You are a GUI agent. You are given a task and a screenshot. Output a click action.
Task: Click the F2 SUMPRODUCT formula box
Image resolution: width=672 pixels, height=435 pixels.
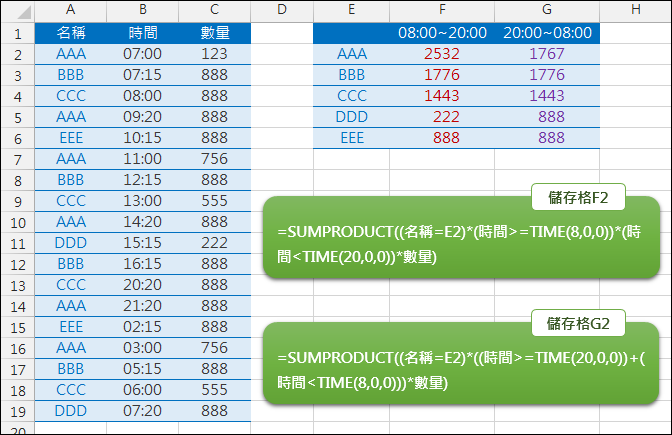pyautogui.click(x=461, y=238)
